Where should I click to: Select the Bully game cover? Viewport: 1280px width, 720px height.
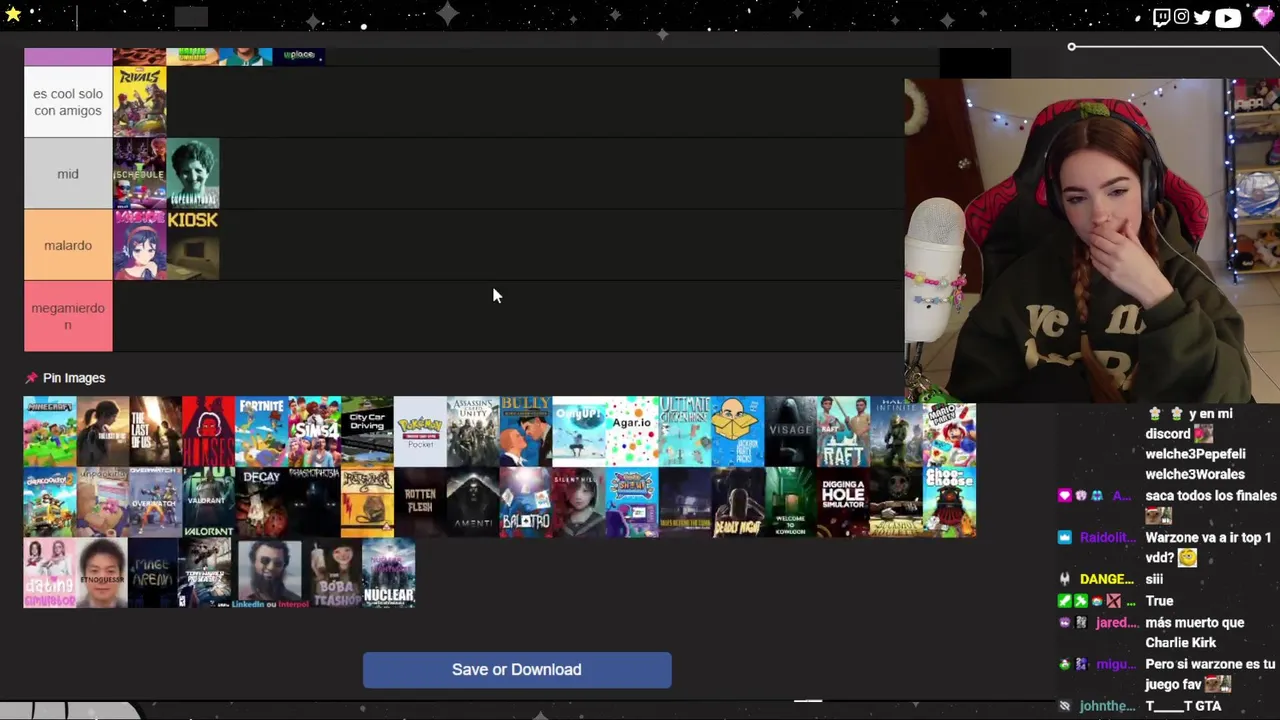(526, 432)
